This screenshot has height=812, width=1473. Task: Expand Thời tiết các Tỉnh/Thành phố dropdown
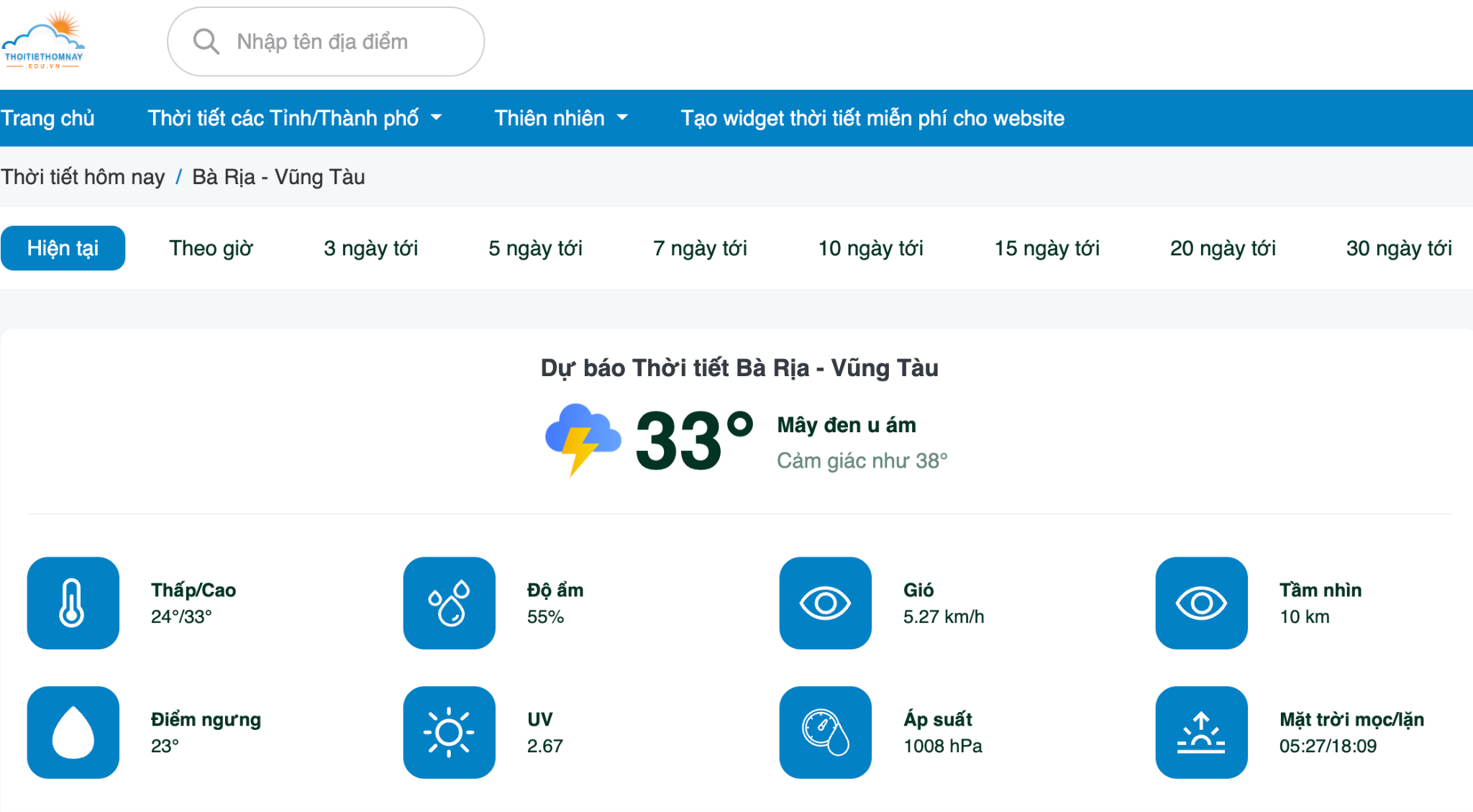pos(294,118)
